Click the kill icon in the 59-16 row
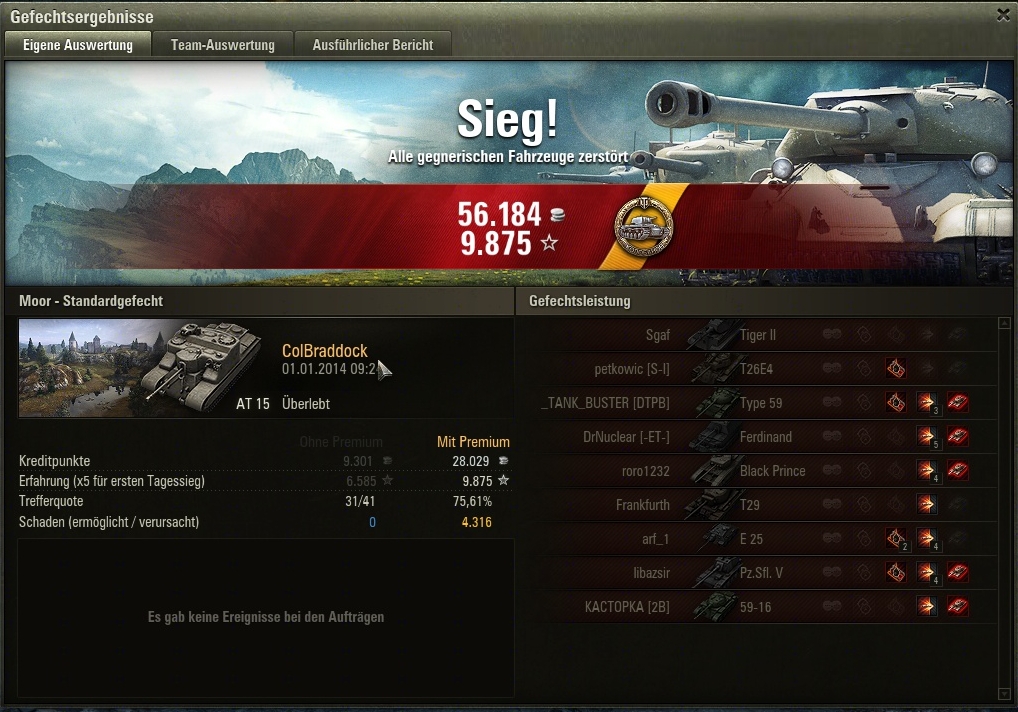Screen dimensions: 1018x712 [958, 606]
